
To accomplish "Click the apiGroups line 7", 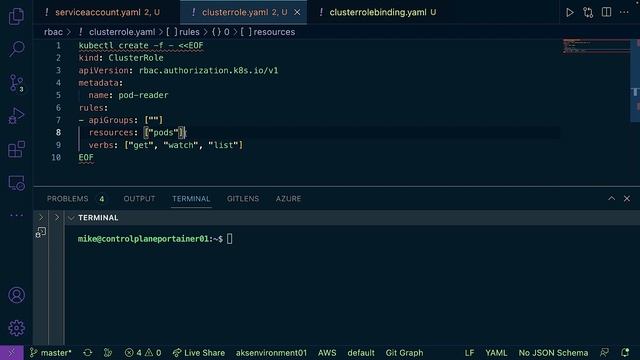I will [121, 120].
